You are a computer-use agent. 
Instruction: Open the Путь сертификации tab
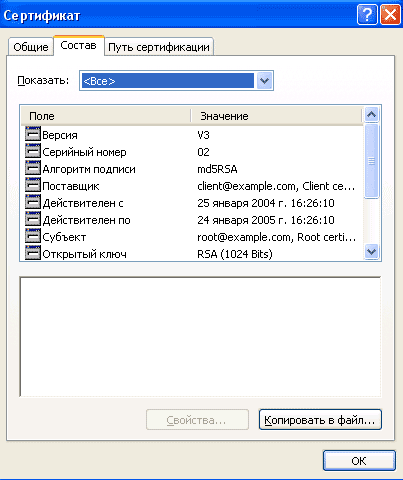click(159, 47)
